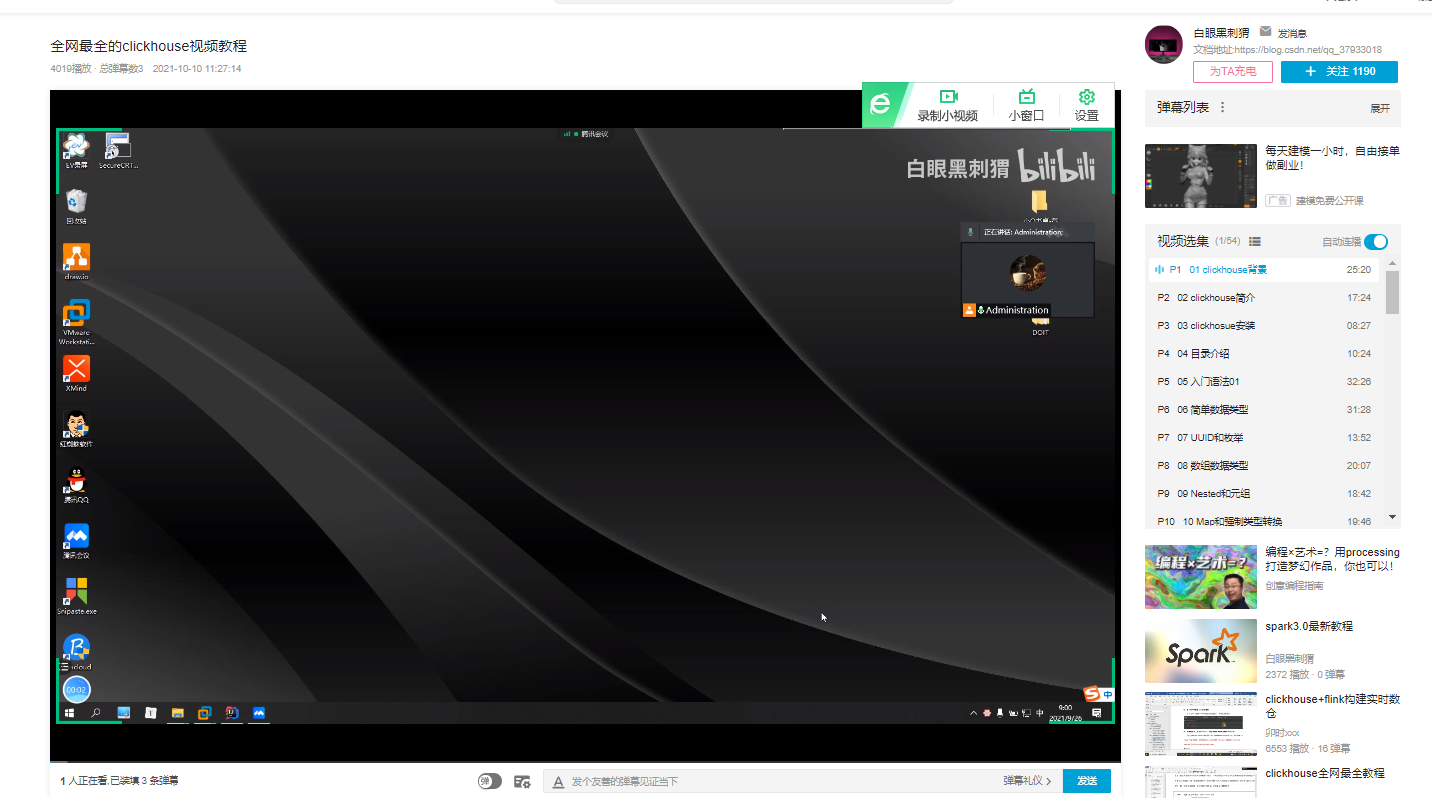Image resolution: width=1432 pixels, height=798 pixels.
Task: Click the 录制小视频 record clip icon
Action: (948, 97)
